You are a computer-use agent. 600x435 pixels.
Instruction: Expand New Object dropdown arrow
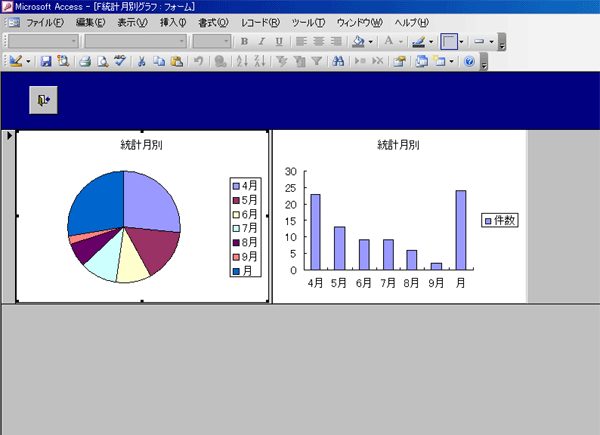(x=452, y=61)
